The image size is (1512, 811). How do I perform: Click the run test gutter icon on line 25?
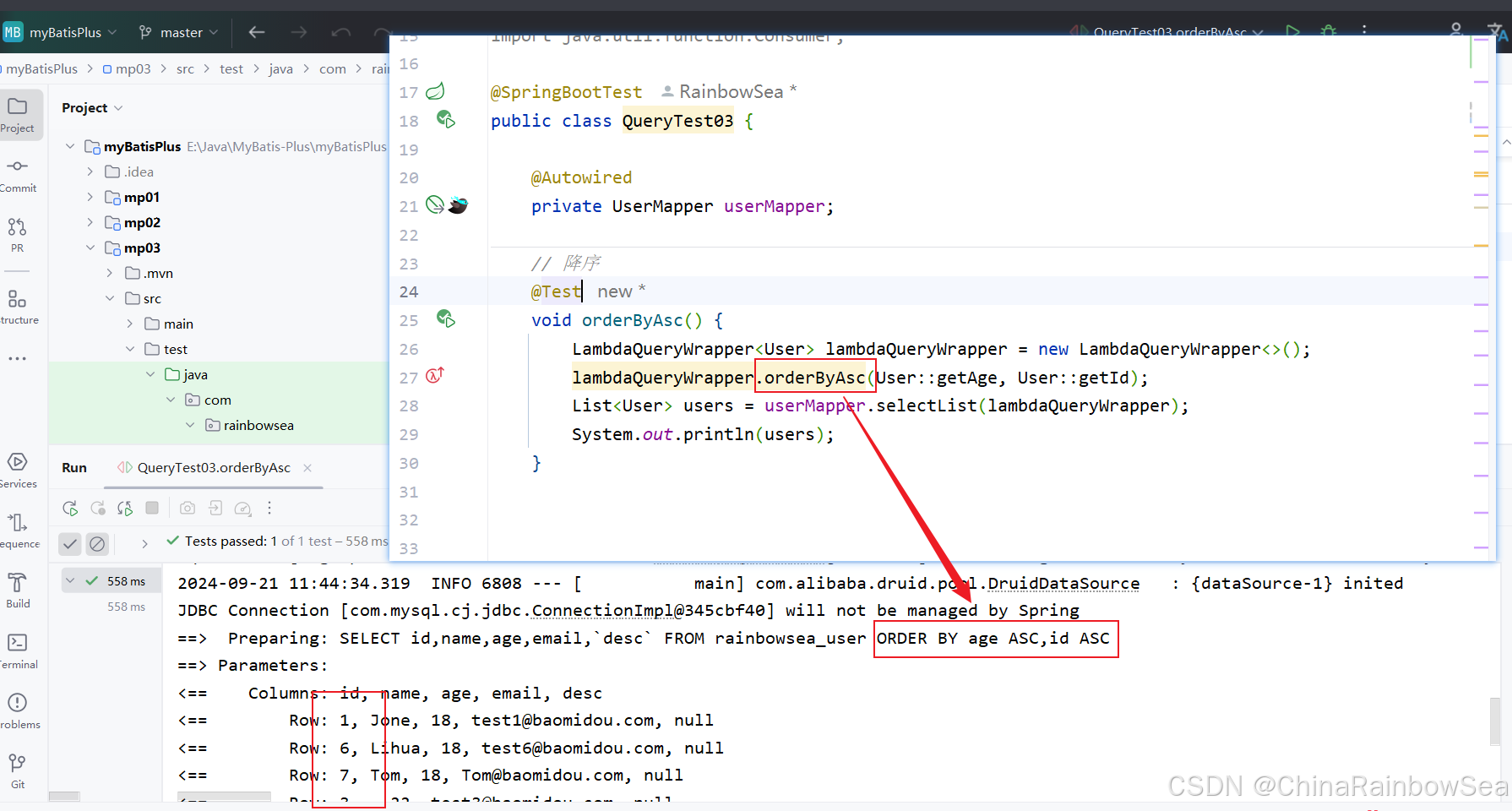[x=445, y=318]
